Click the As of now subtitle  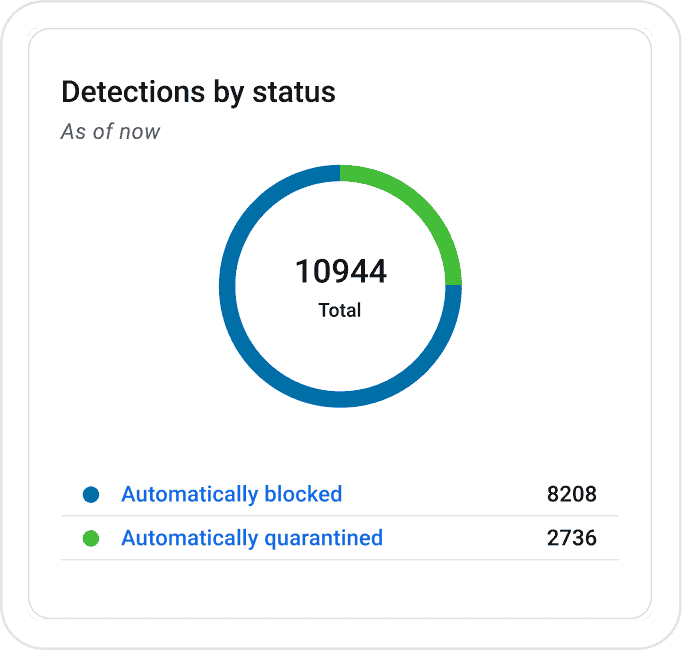[x=110, y=131]
